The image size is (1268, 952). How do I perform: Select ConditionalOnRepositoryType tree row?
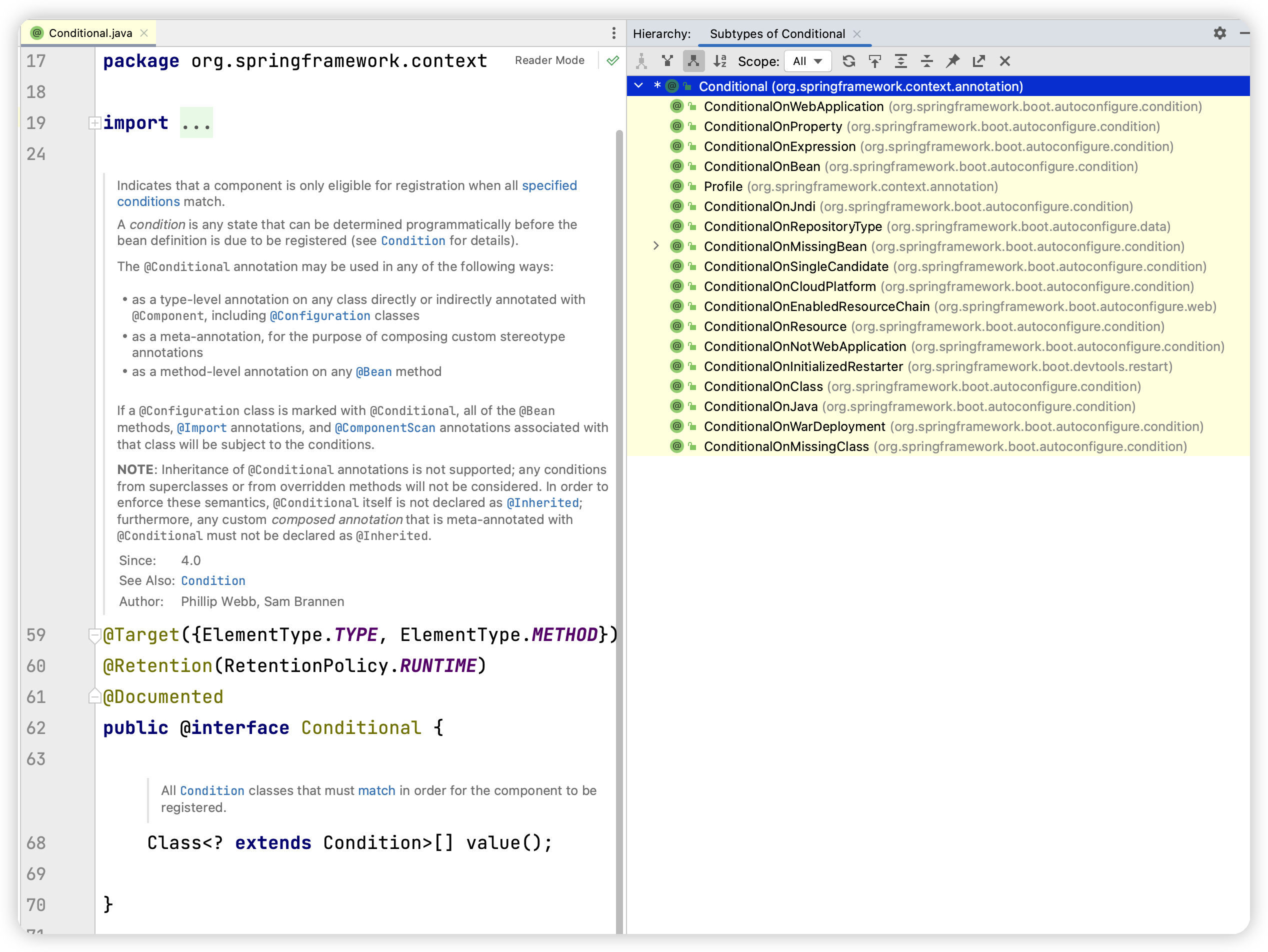point(938,226)
